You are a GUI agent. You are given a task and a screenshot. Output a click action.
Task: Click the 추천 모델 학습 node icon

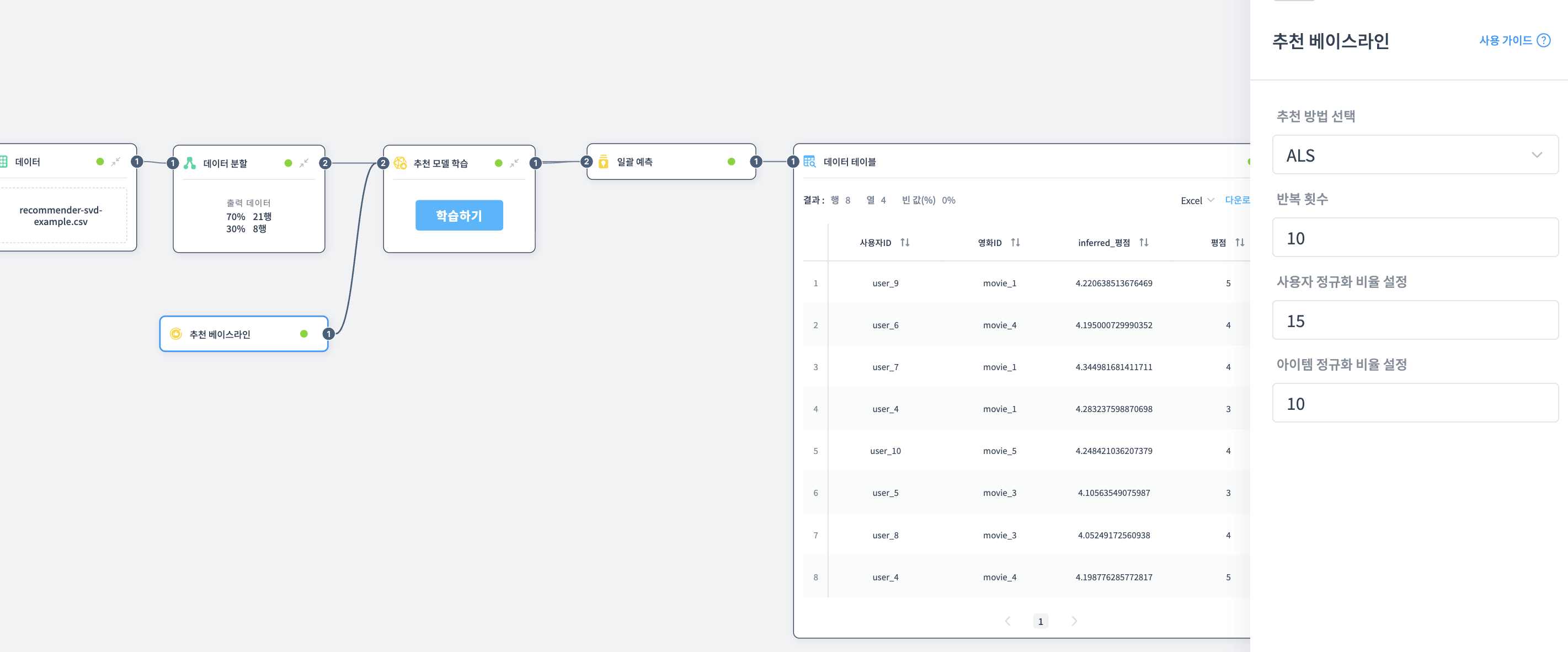[400, 163]
